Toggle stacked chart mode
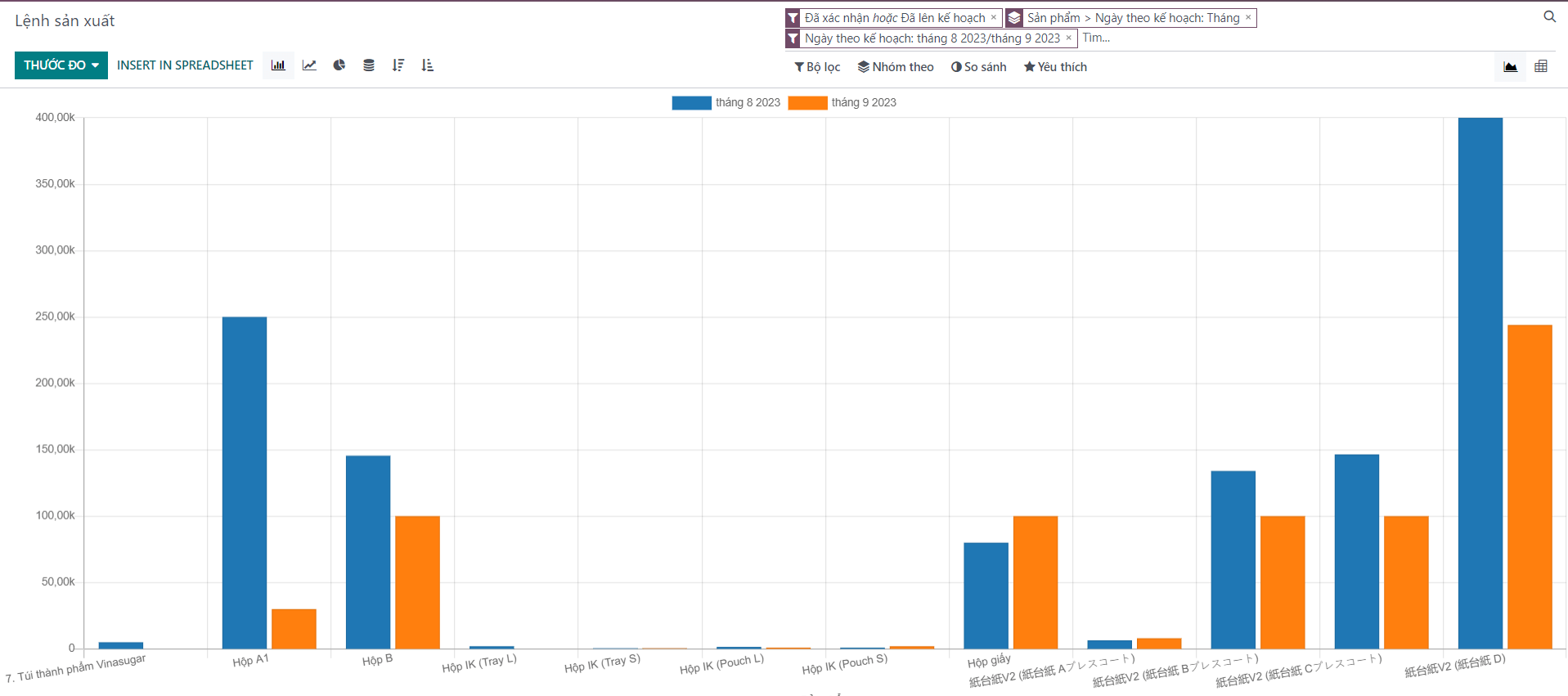The image size is (1568, 696). (369, 65)
